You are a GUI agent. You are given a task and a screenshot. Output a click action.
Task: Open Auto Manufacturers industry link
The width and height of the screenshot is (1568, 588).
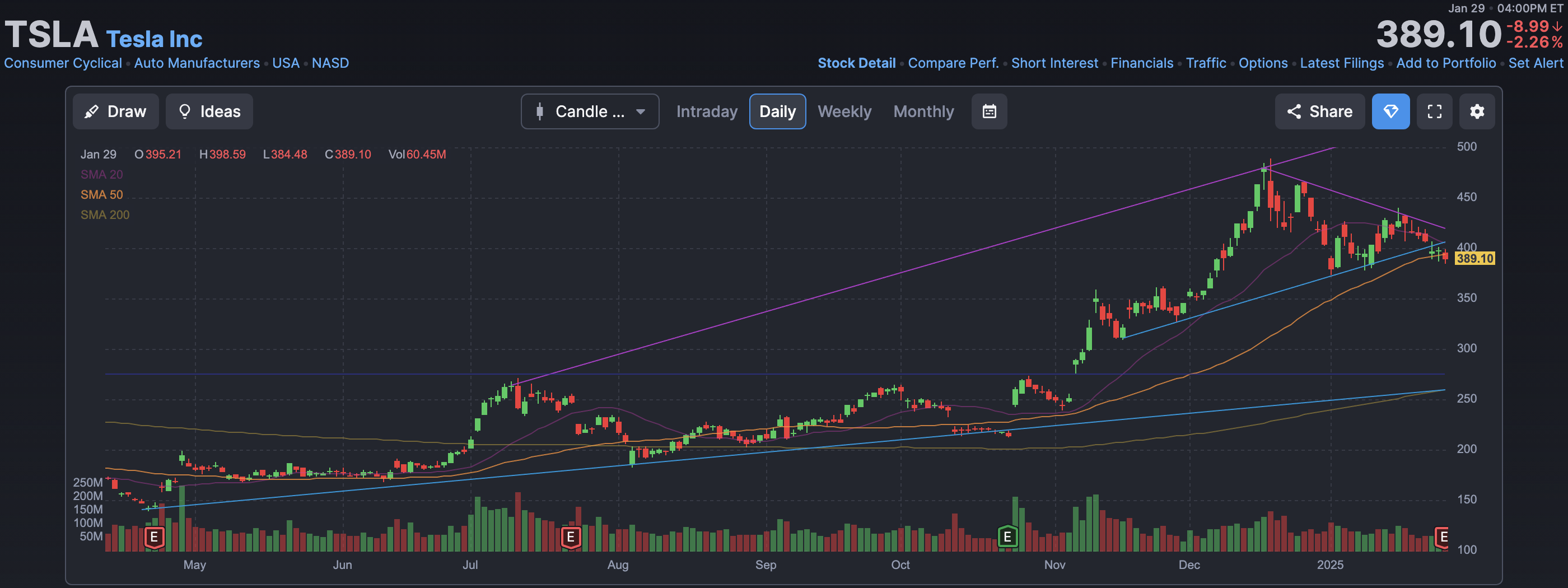coord(197,63)
